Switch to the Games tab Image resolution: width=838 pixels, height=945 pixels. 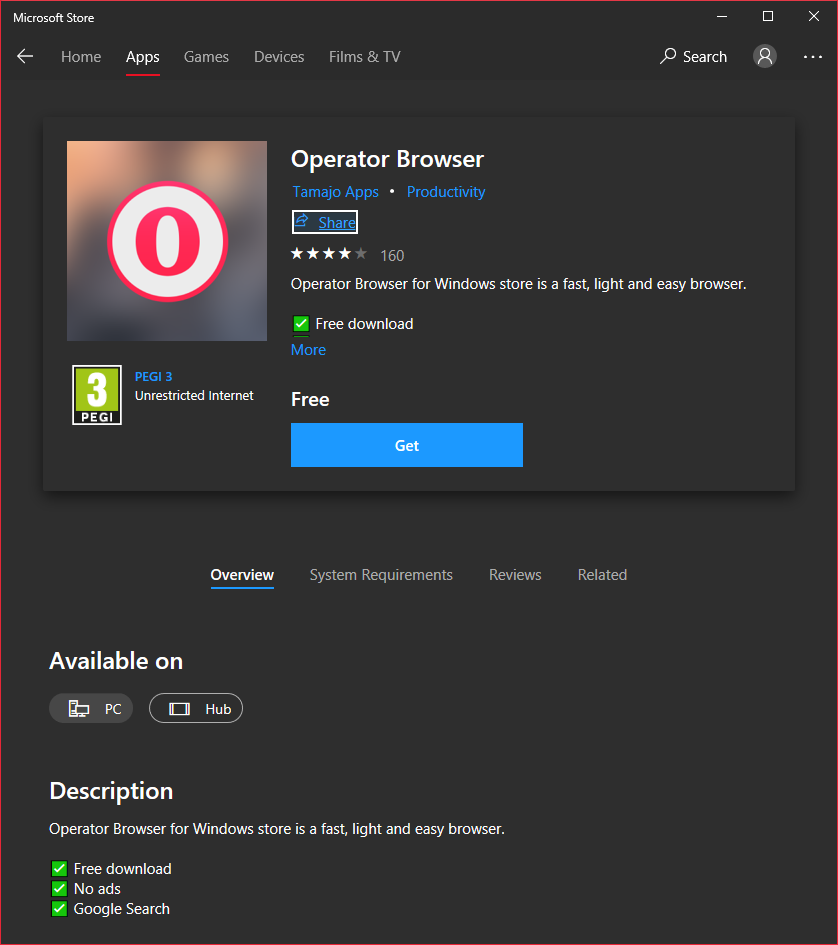click(206, 57)
